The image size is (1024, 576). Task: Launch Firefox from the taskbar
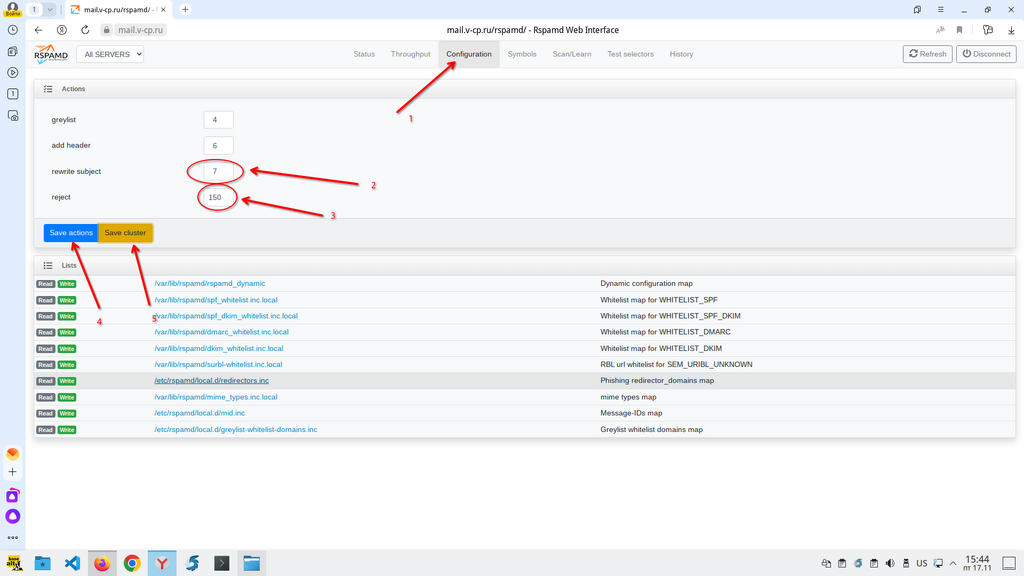pos(102,563)
